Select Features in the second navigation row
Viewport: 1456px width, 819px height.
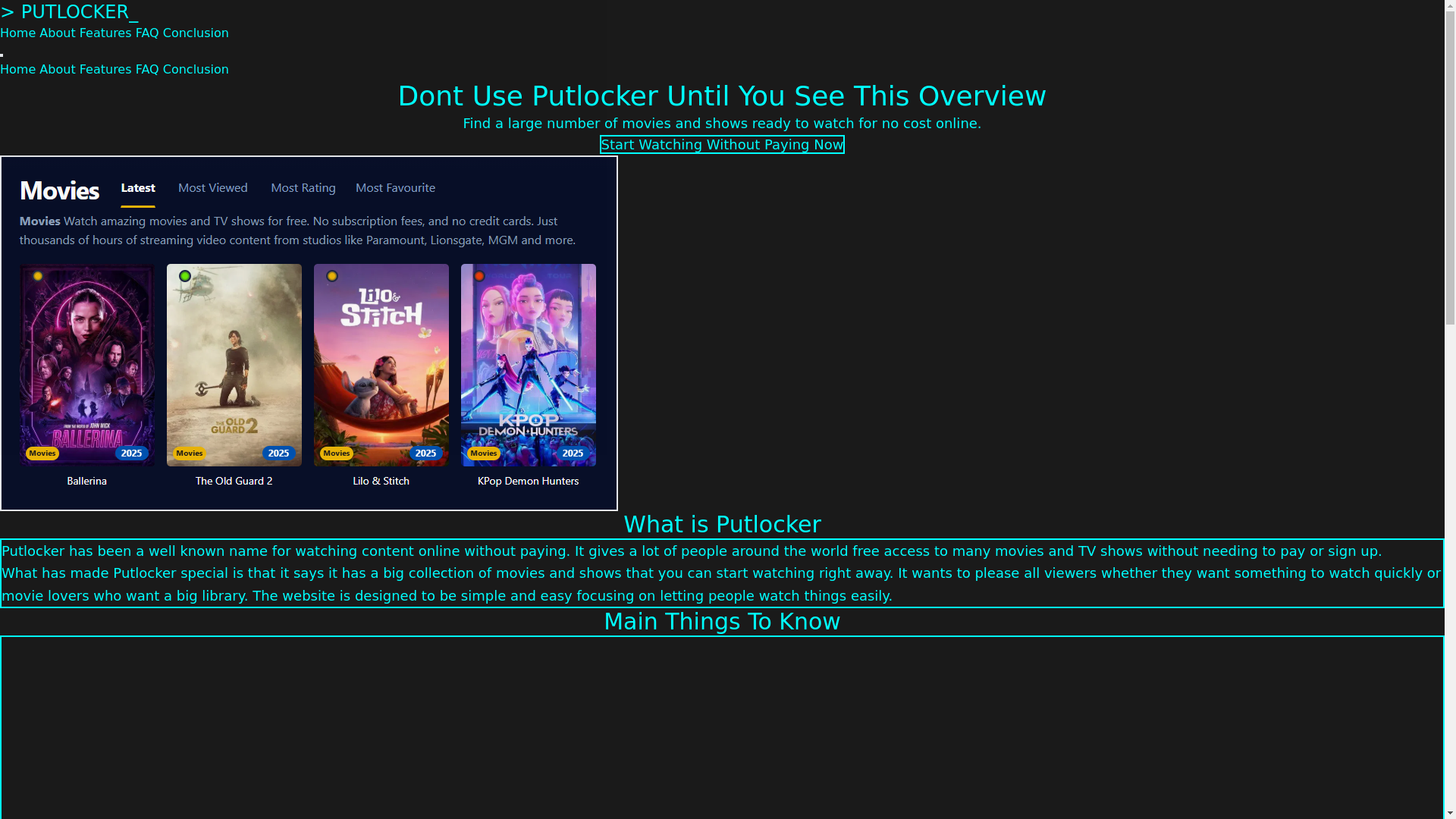[x=105, y=70]
